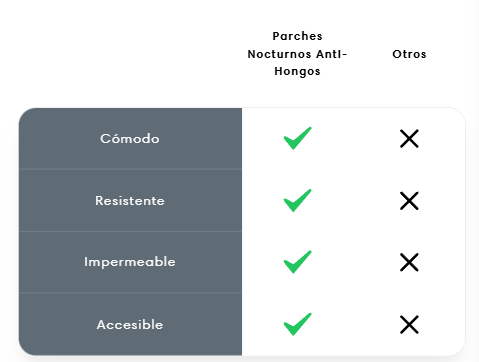Click the word Hongos in header
The image size is (479, 362).
(x=297, y=71)
